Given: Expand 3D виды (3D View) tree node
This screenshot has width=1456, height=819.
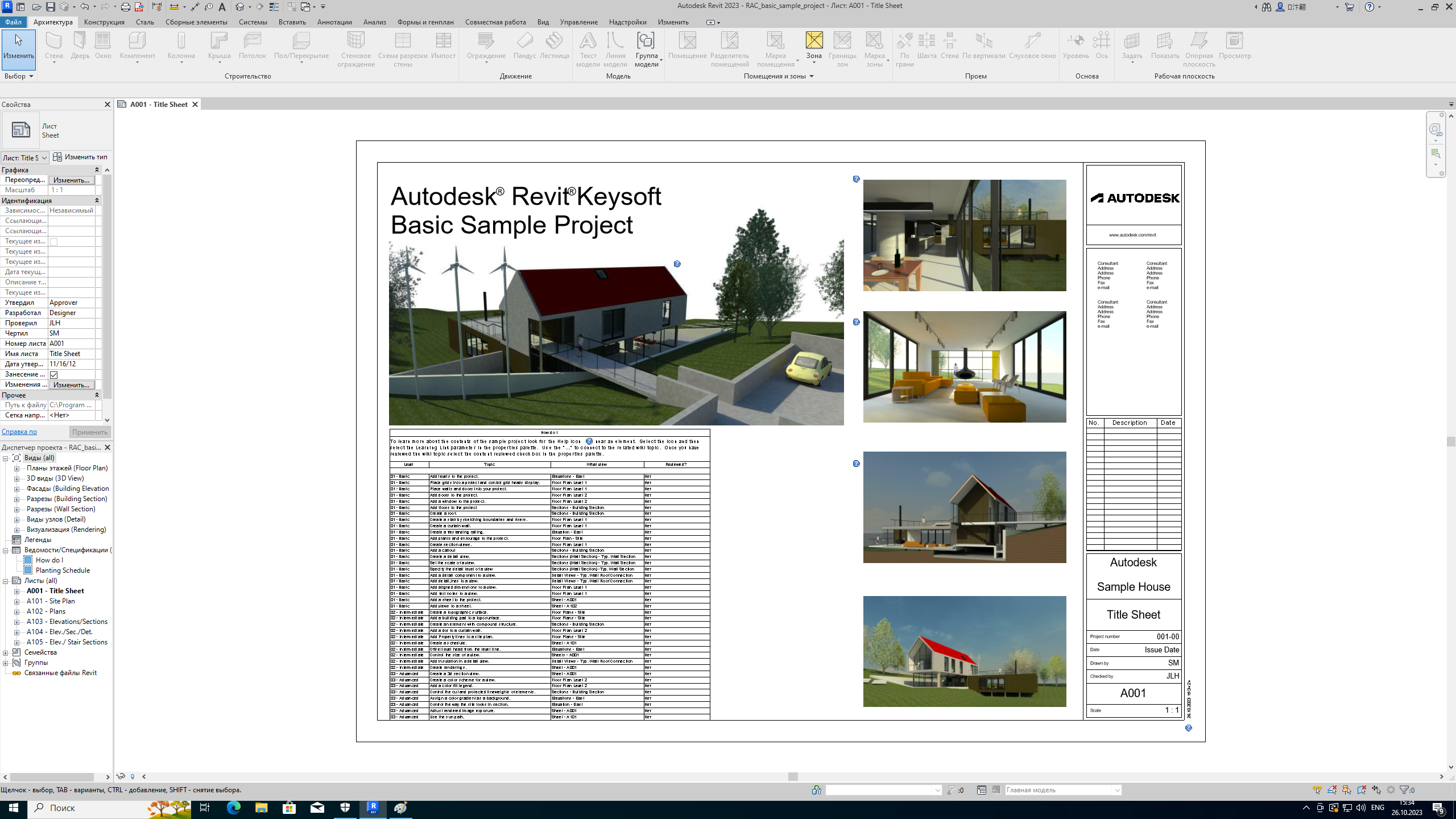Looking at the screenshot, I should point(16,479).
